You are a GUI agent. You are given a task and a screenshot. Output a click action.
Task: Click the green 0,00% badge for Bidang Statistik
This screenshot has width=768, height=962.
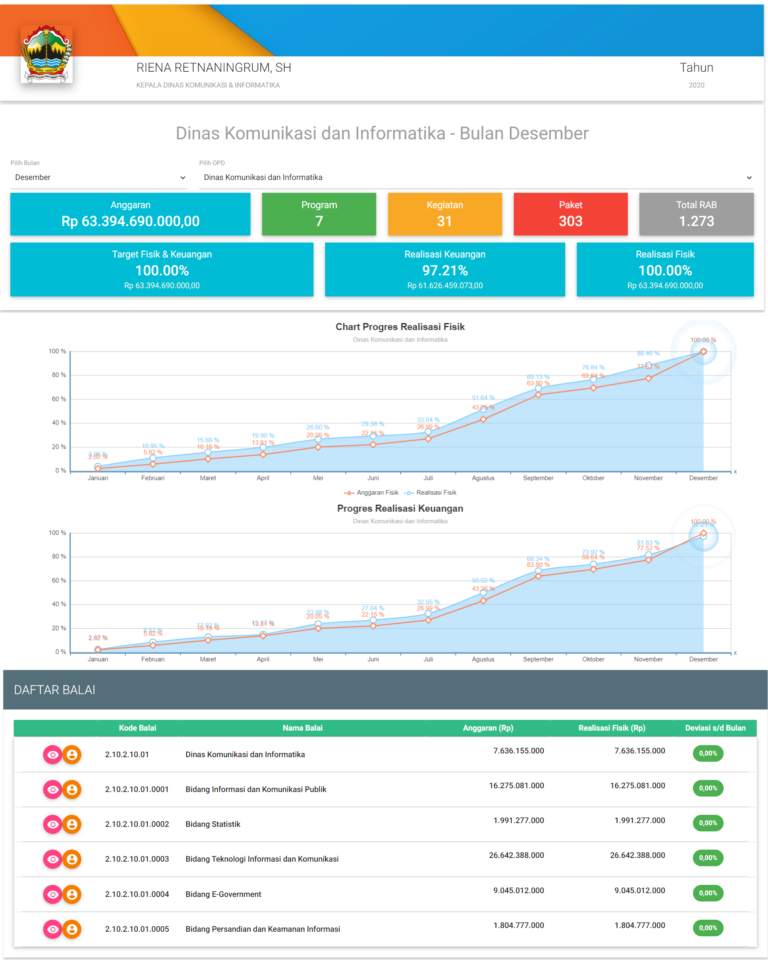pyautogui.click(x=708, y=823)
